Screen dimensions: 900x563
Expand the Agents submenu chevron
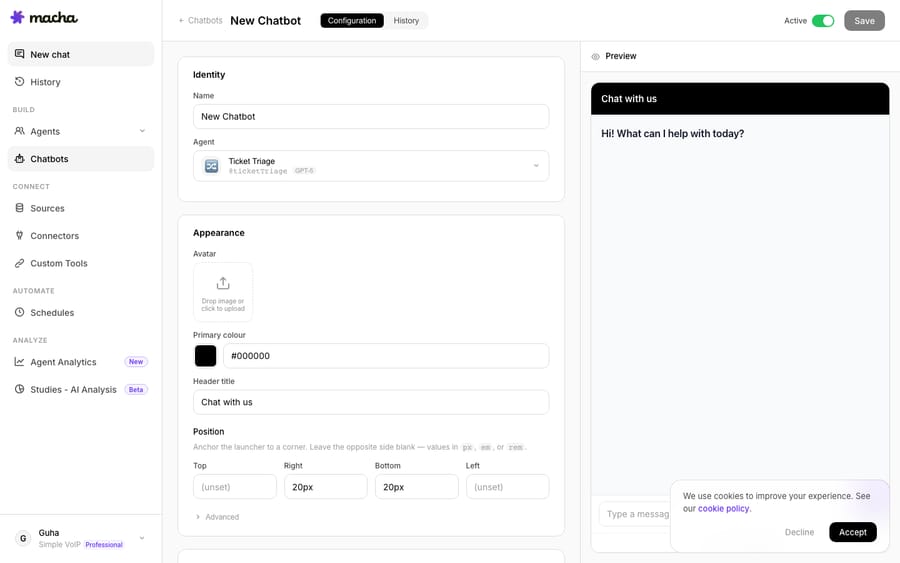click(x=142, y=131)
